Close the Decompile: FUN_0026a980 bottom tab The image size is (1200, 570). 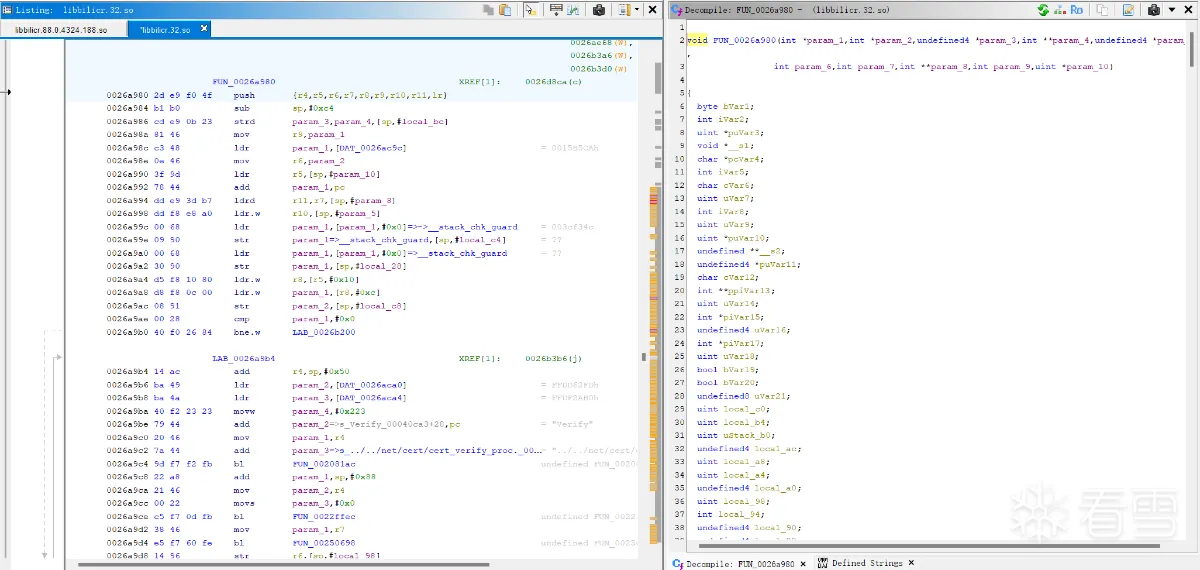(x=803, y=563)
